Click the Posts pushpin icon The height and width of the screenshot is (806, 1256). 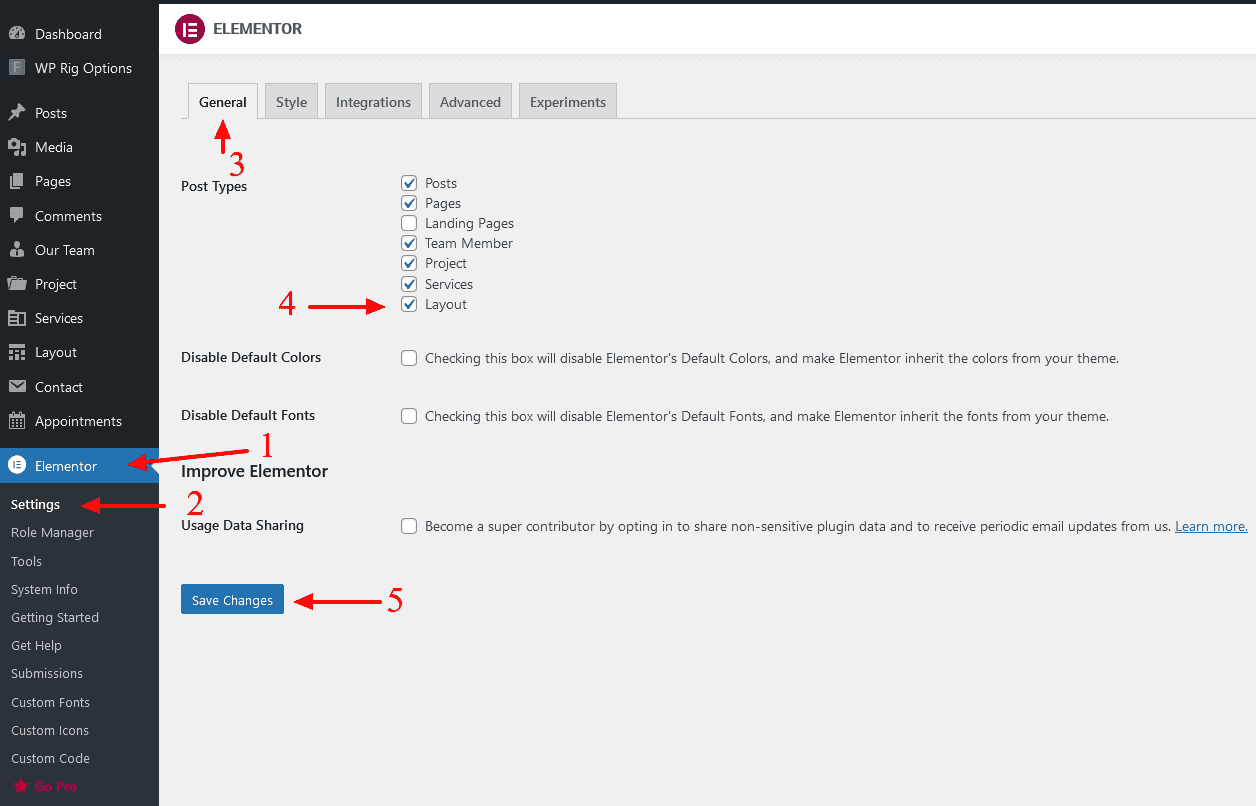[x=16, y=113]
